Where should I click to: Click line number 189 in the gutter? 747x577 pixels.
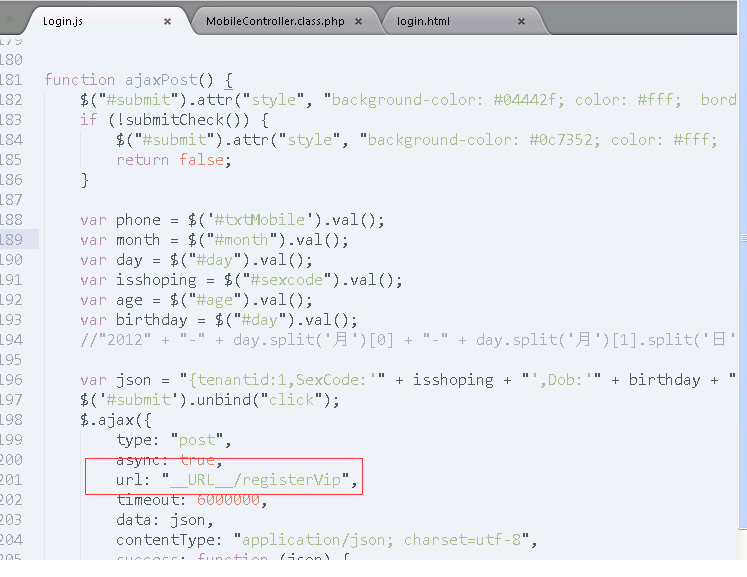point(11,240)
